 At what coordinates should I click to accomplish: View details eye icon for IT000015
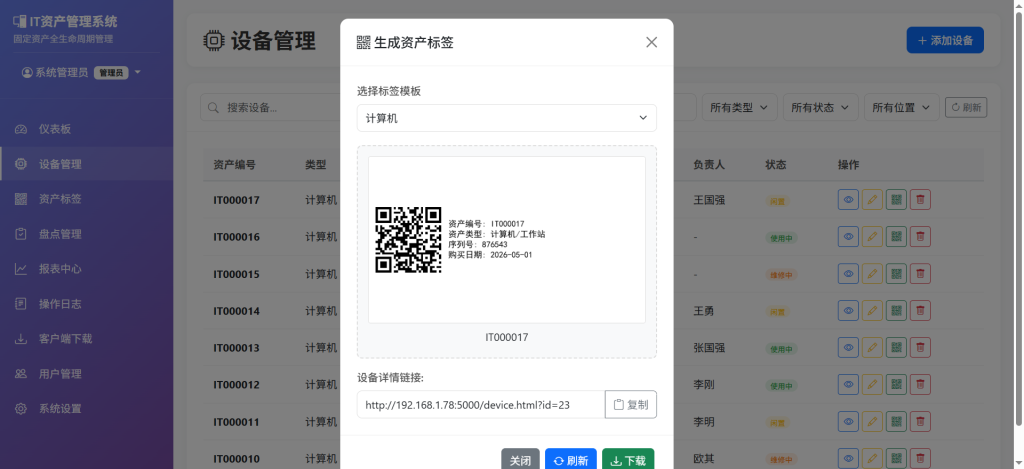(848, 274)
